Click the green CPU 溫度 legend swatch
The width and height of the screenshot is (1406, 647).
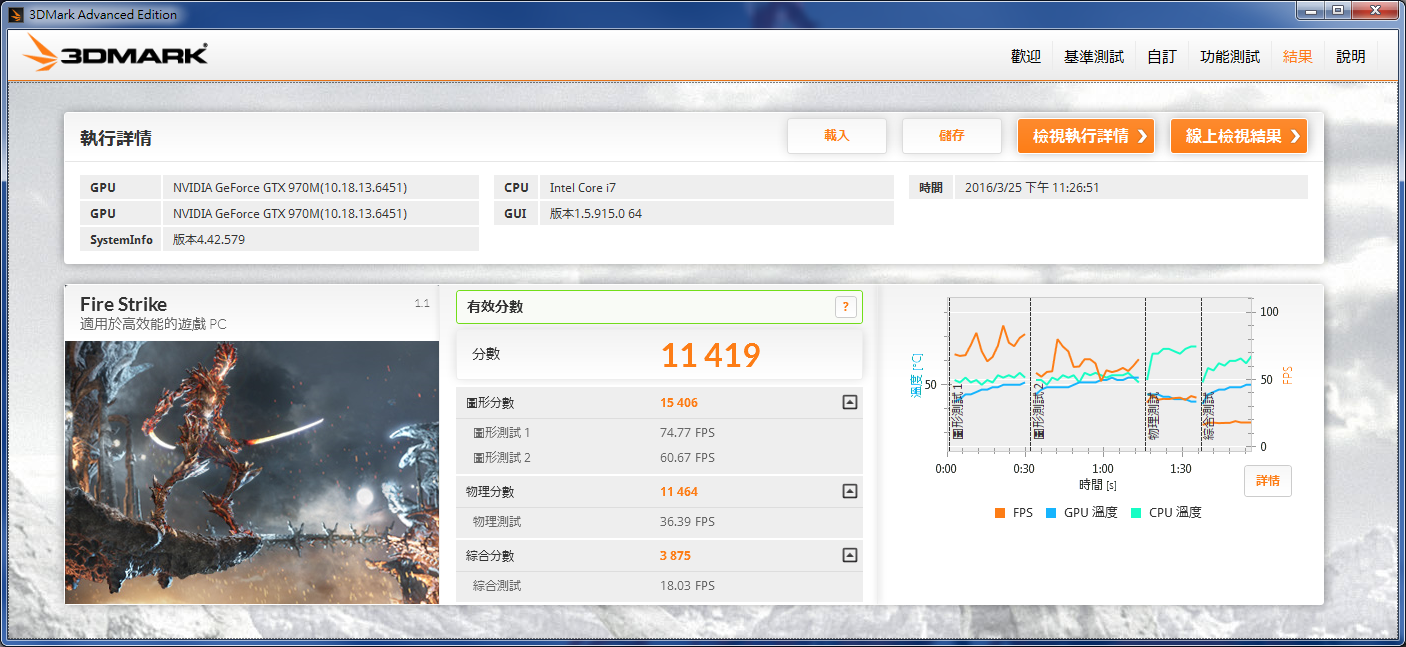pos(1136,513)
